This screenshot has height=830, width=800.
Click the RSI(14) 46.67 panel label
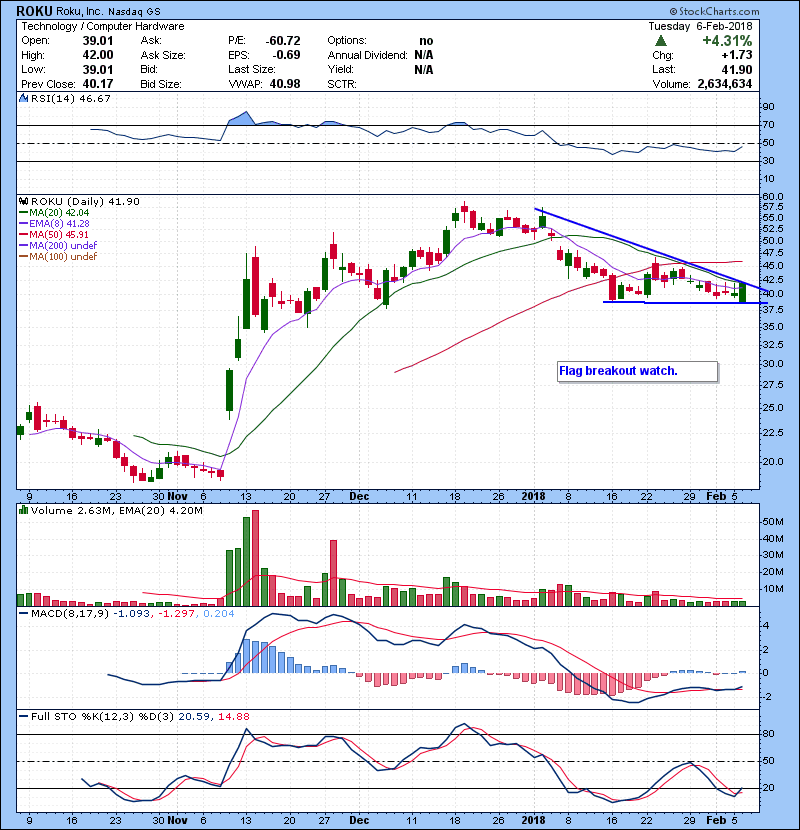coord(70,98)
